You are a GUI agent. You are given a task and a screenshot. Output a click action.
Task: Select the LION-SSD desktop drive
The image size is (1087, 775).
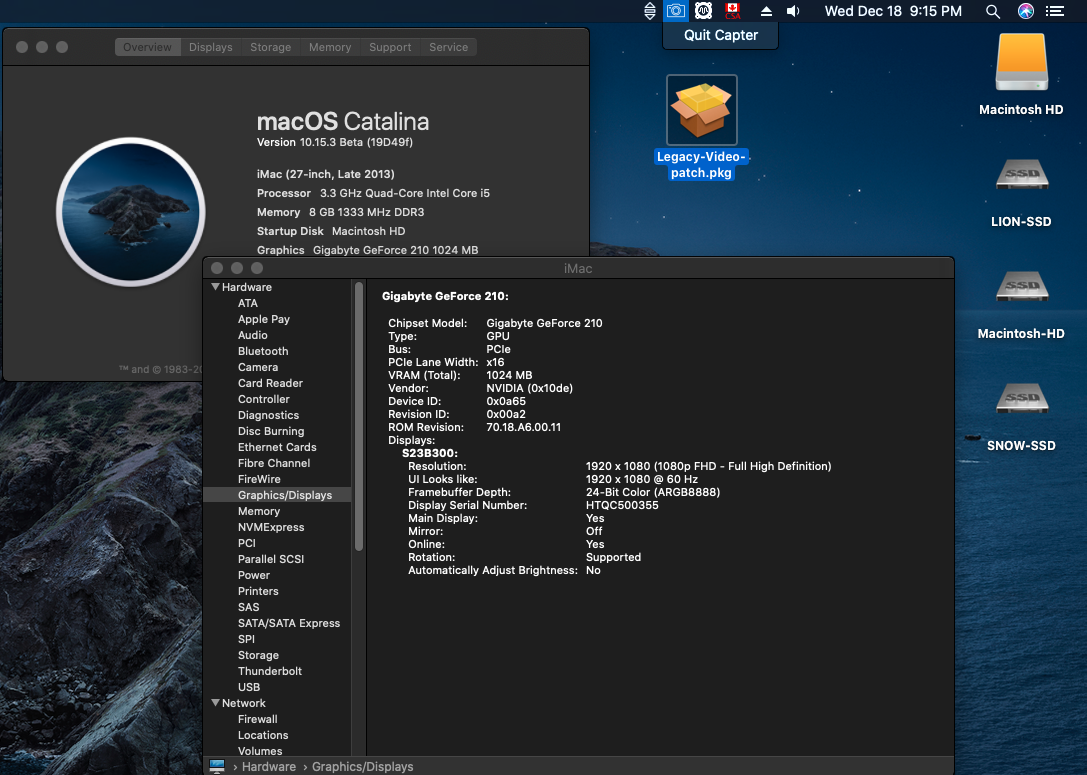pyautogui.click(x=1021, y=192)
